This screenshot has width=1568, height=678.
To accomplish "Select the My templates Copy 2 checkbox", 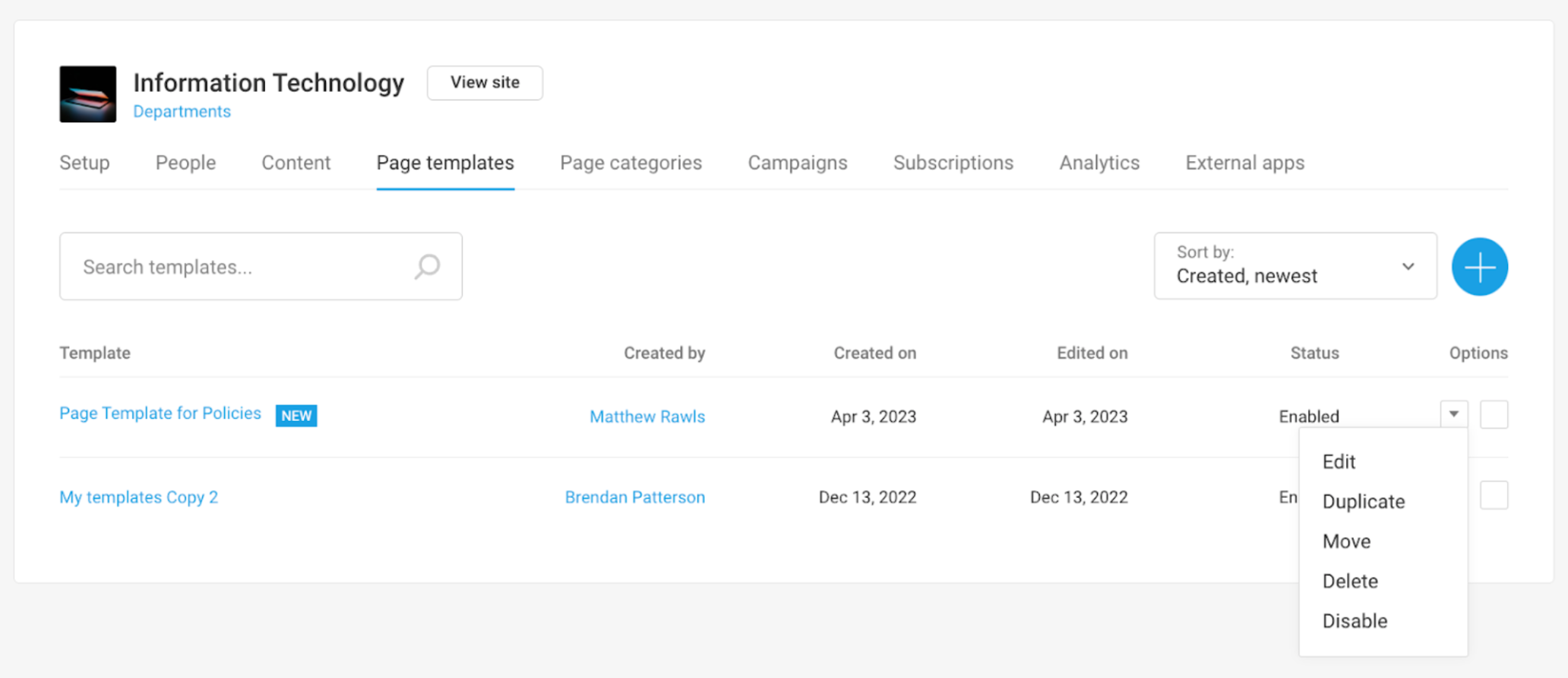I will (1494, 496).
